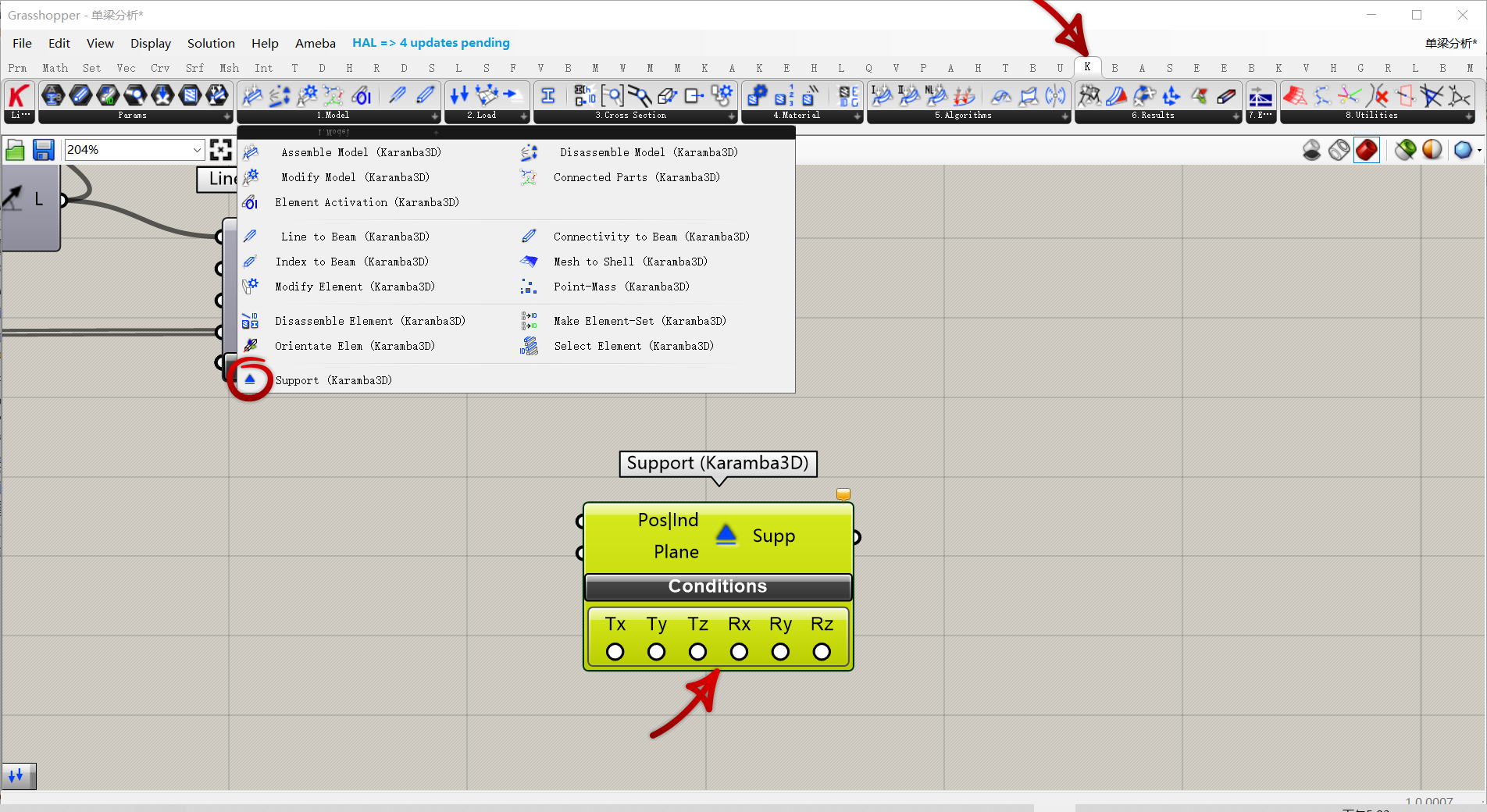Click HAL 4 updates pending link
This screenshot has height=812, width=1487.
[430, 43]
